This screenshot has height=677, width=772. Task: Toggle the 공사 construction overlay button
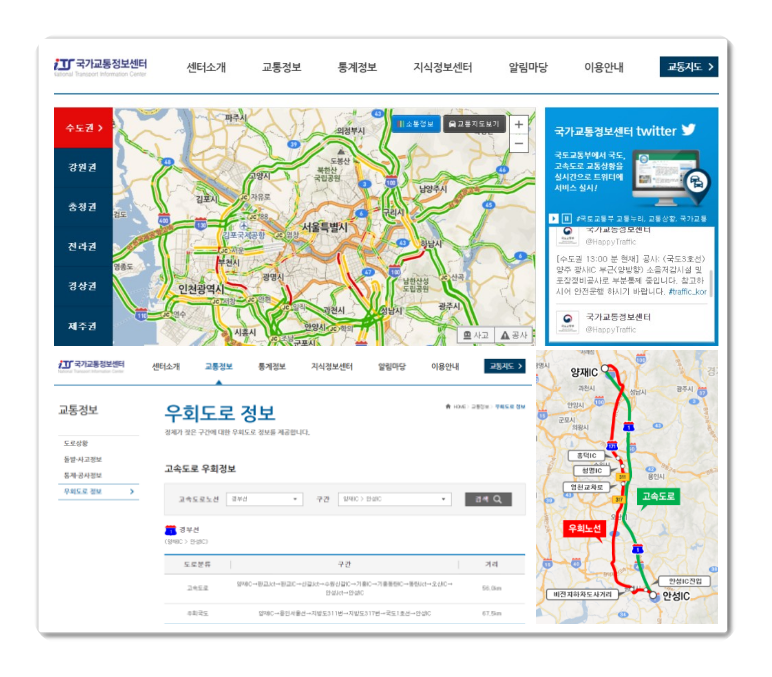(x=514, y=335)
